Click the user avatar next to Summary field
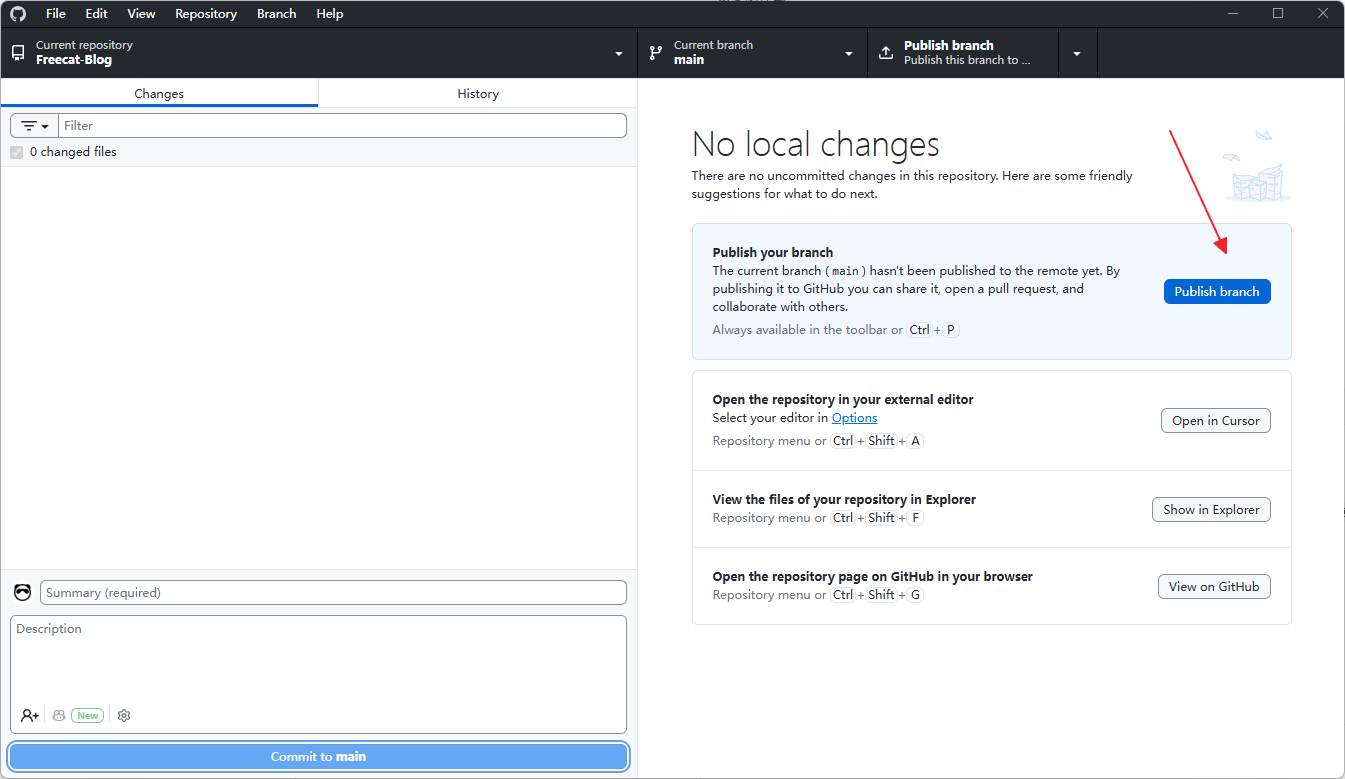 click(x=23, y=593)
